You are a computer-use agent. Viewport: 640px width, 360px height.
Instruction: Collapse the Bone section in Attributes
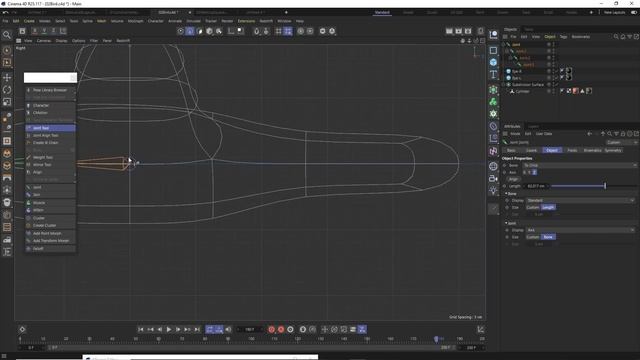click(x=507, y=193)
